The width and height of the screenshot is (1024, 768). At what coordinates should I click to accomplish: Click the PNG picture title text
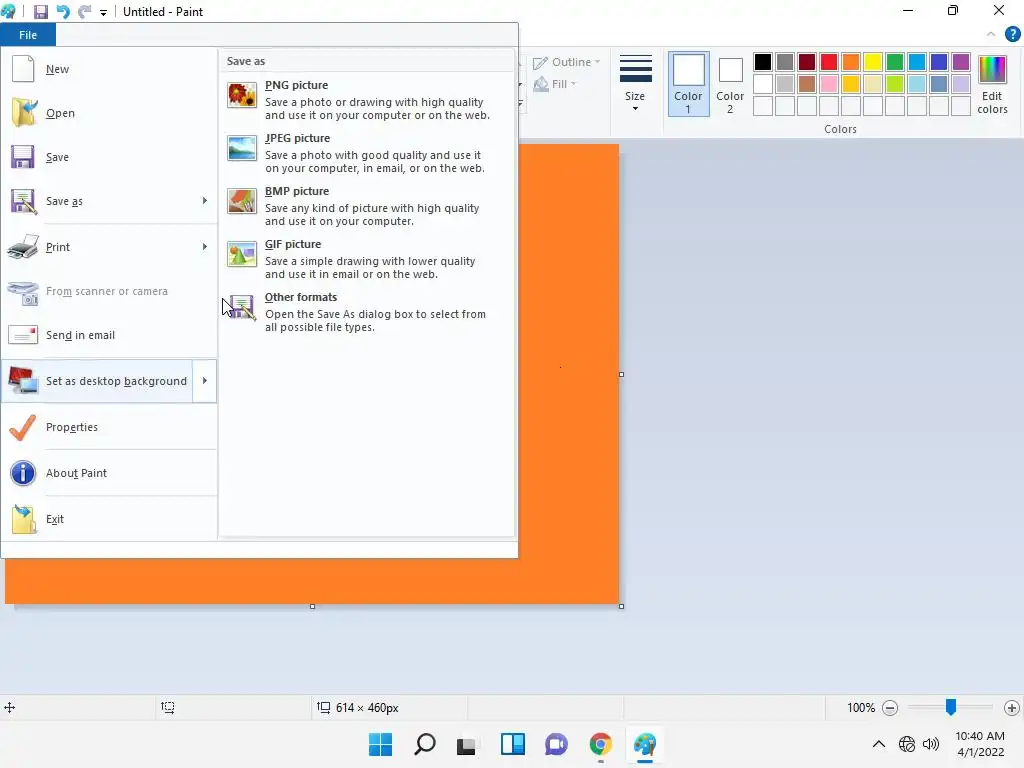point(296,85)
